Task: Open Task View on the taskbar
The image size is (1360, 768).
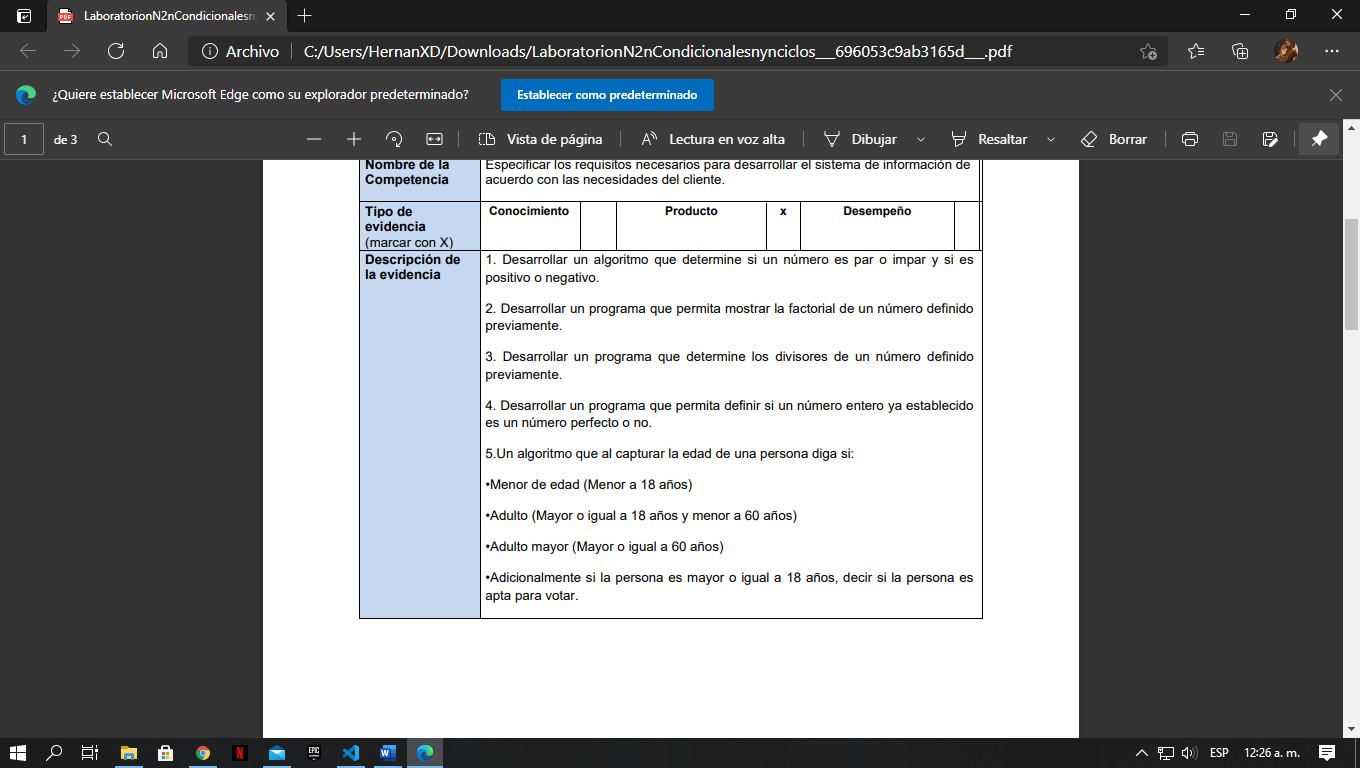Action: click(90, 752)
